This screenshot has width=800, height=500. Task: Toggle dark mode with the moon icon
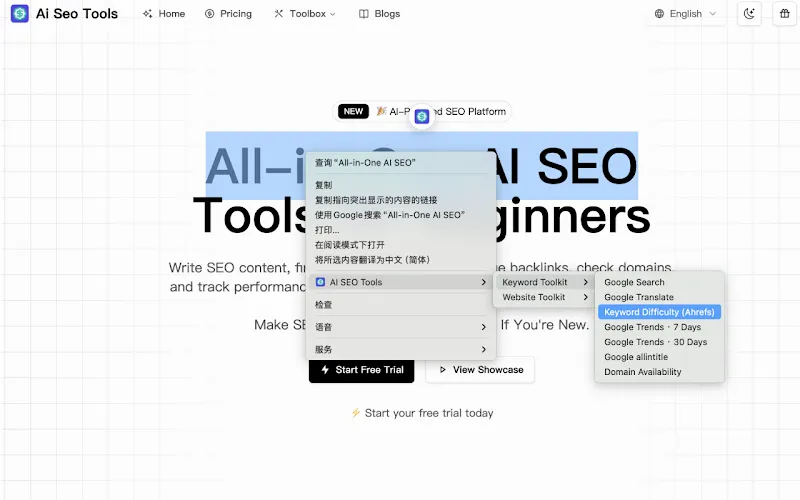[x=749, y=14]
